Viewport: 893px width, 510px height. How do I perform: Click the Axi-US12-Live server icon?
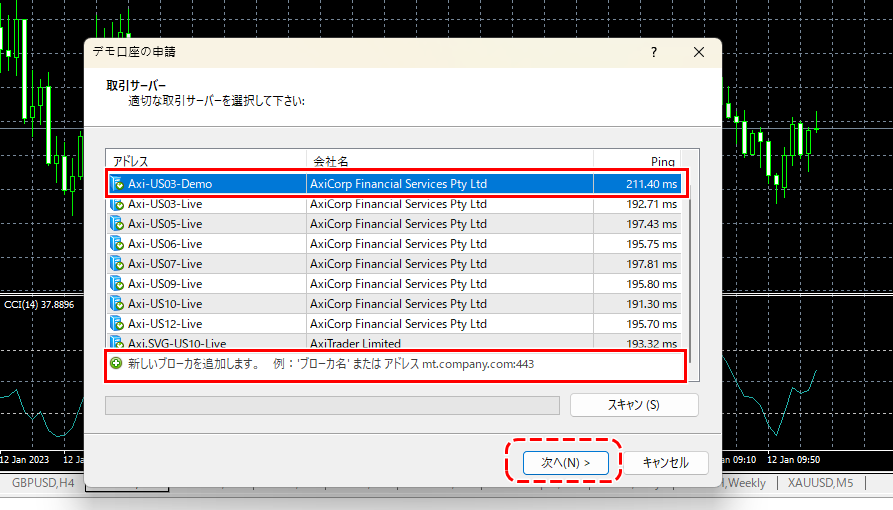point(117,324)
